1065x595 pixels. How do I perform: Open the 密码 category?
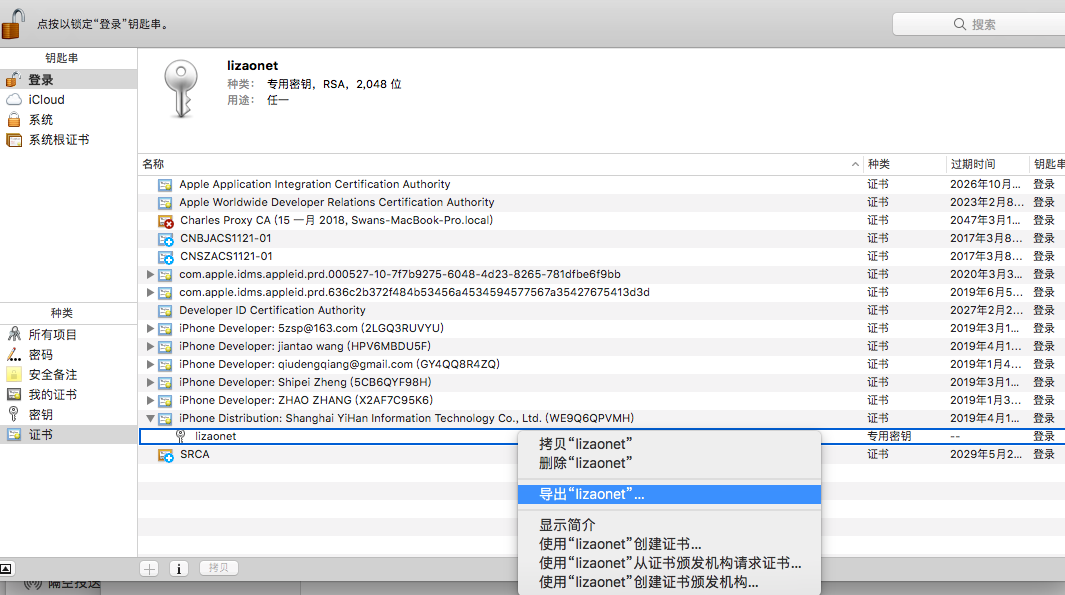coord(40,355)
